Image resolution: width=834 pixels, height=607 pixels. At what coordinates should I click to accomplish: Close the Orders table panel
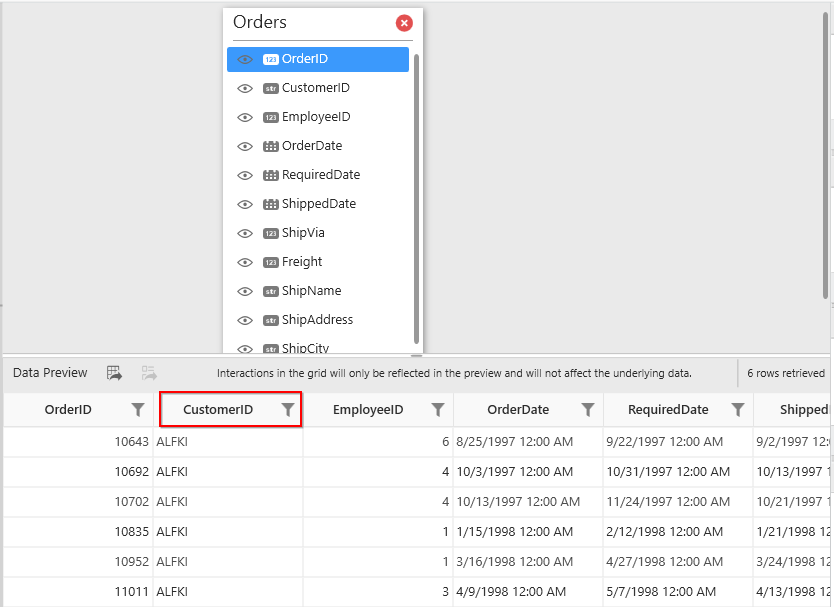pos(404,23)
